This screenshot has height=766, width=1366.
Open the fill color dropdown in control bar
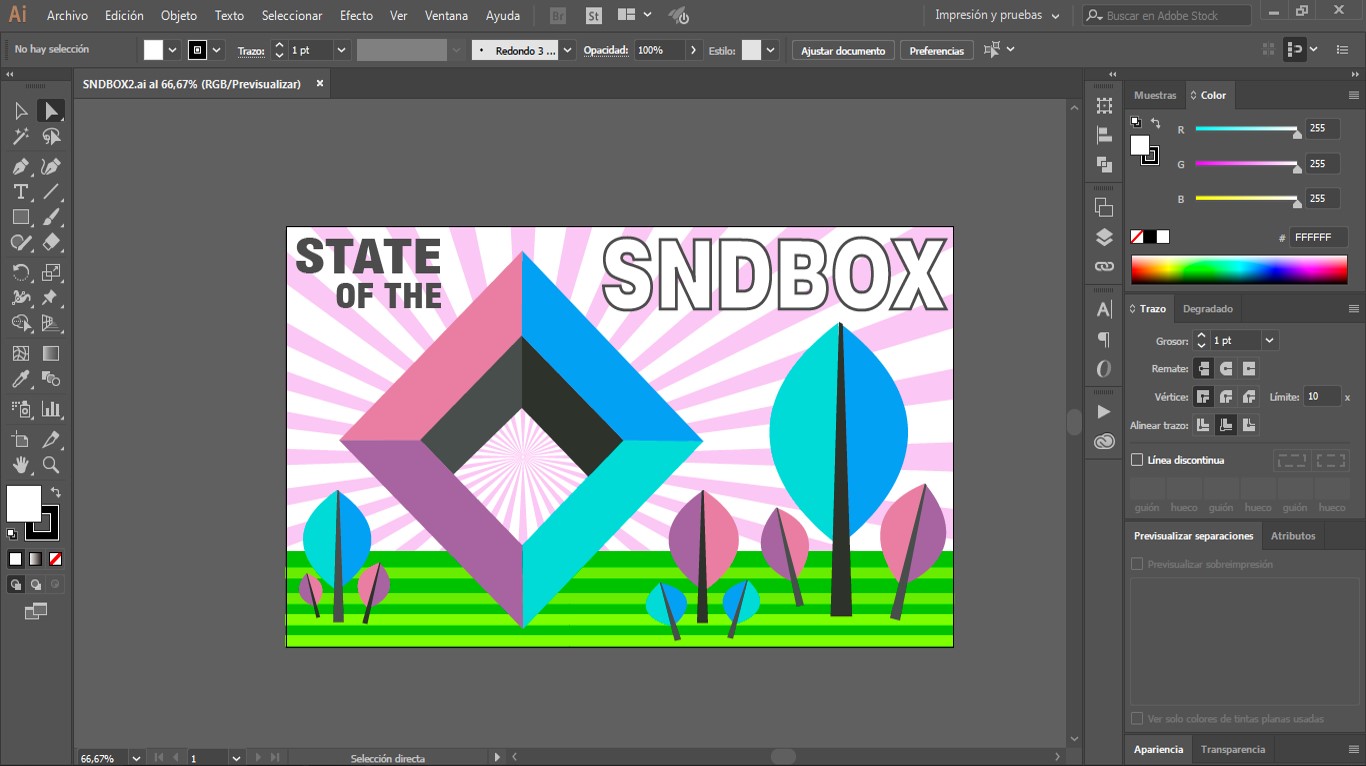coord(173,50)
